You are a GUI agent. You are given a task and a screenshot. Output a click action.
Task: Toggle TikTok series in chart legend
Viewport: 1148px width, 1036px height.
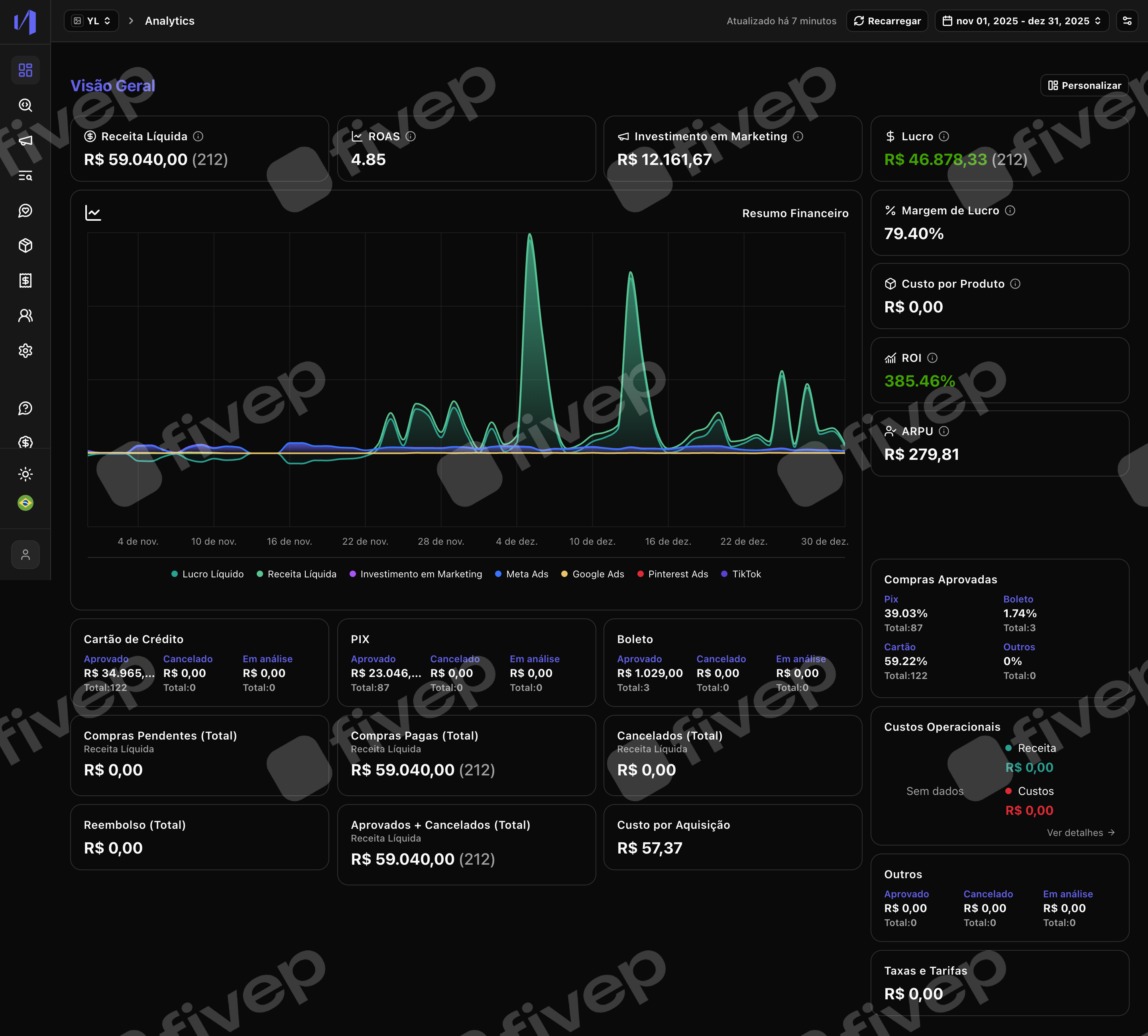tap(741, 574)
